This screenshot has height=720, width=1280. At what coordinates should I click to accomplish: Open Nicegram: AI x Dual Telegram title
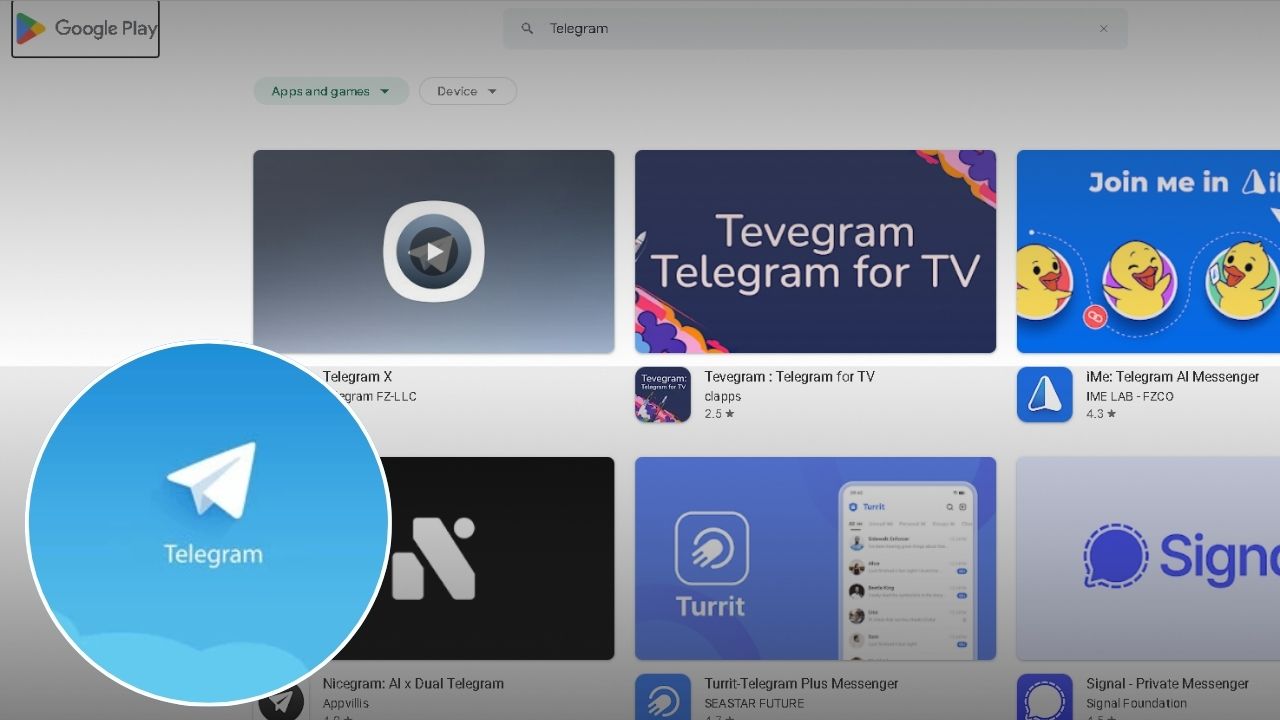tap(413, 684)
